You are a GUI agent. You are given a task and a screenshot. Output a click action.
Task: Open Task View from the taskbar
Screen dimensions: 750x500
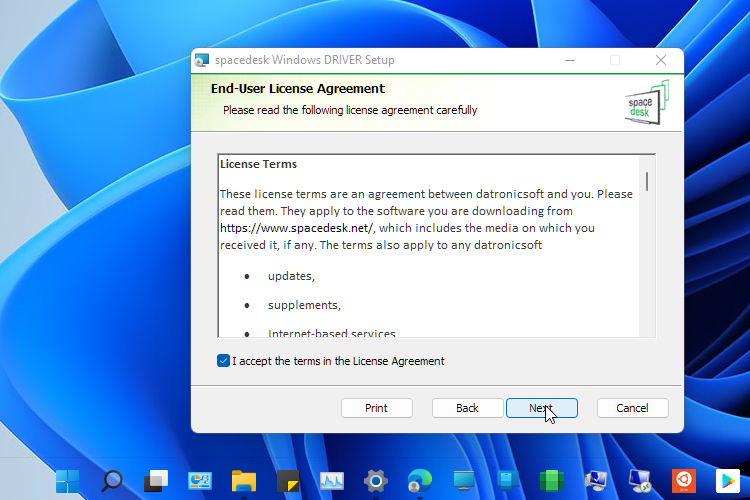[x=156, y=481]
